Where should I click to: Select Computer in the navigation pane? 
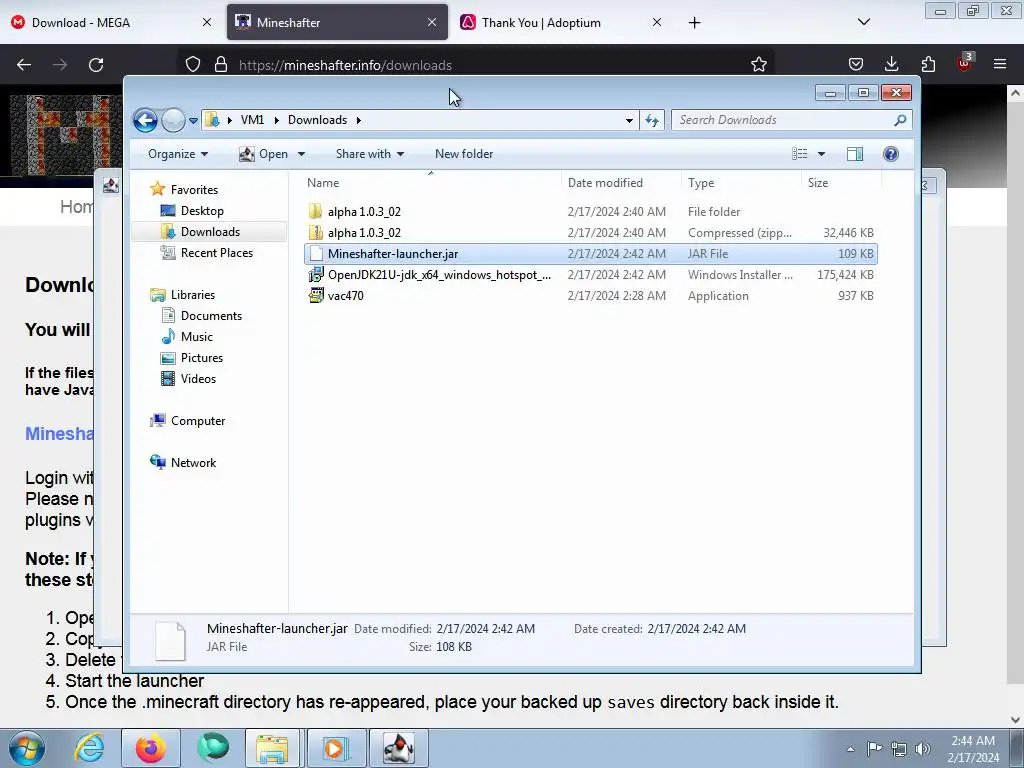click(x=198, y=421)
